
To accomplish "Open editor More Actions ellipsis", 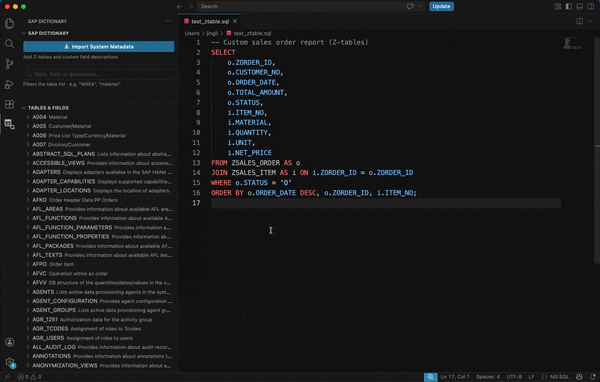I will [x=591, y=21].
